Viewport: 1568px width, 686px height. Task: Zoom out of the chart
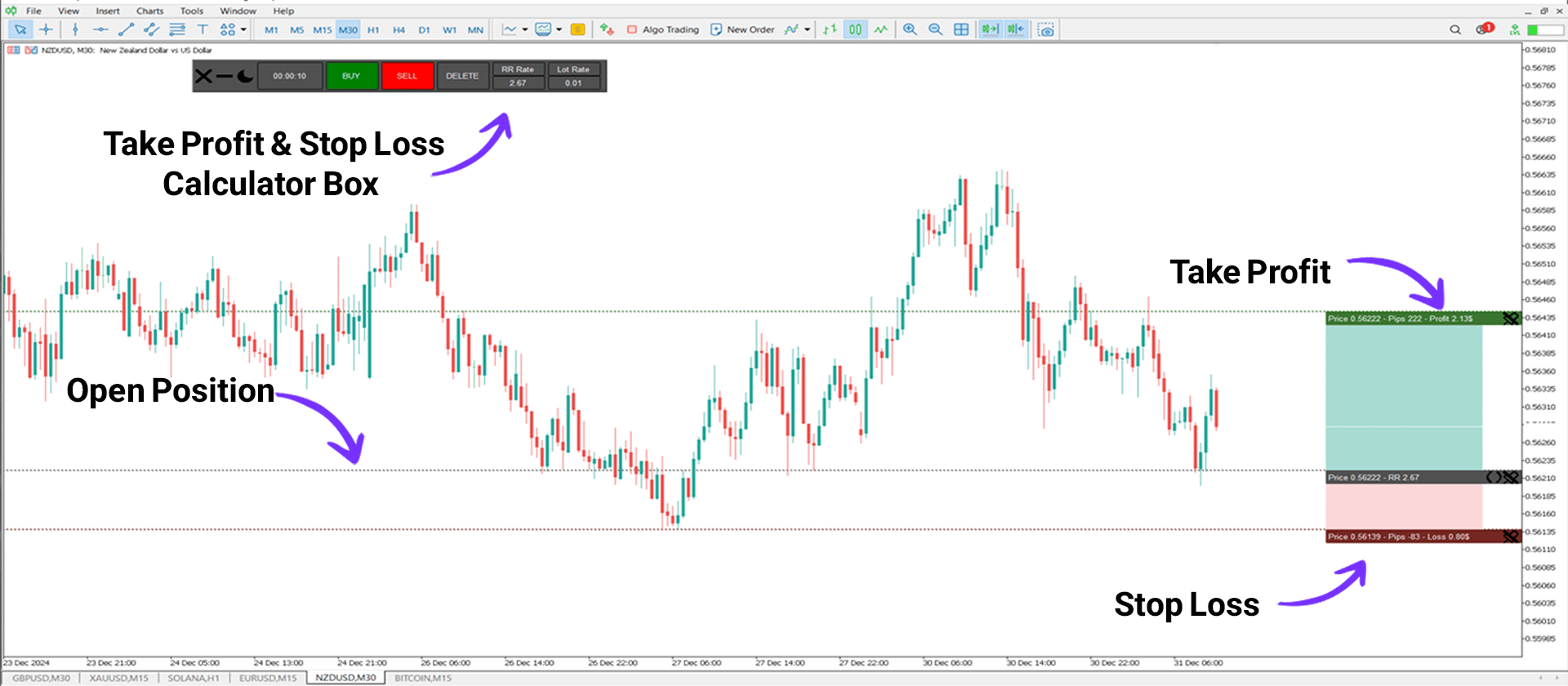[x=936, y=29]
